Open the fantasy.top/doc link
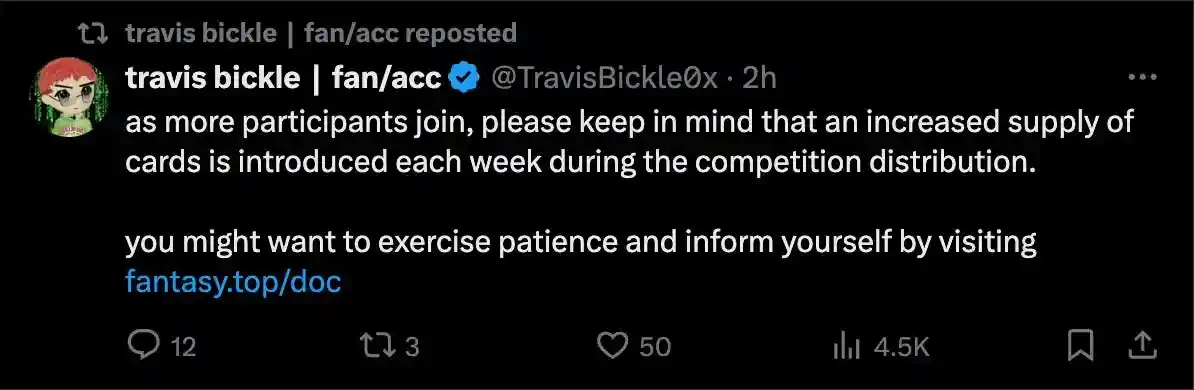This screenshot has width=1194, height=390. [x=233, y=283]
